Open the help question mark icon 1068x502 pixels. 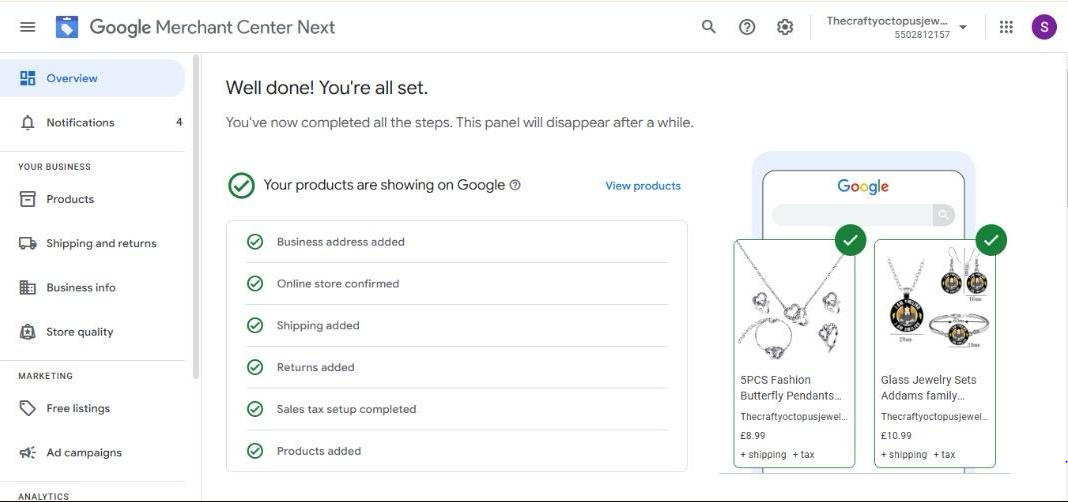coord(747,27)
